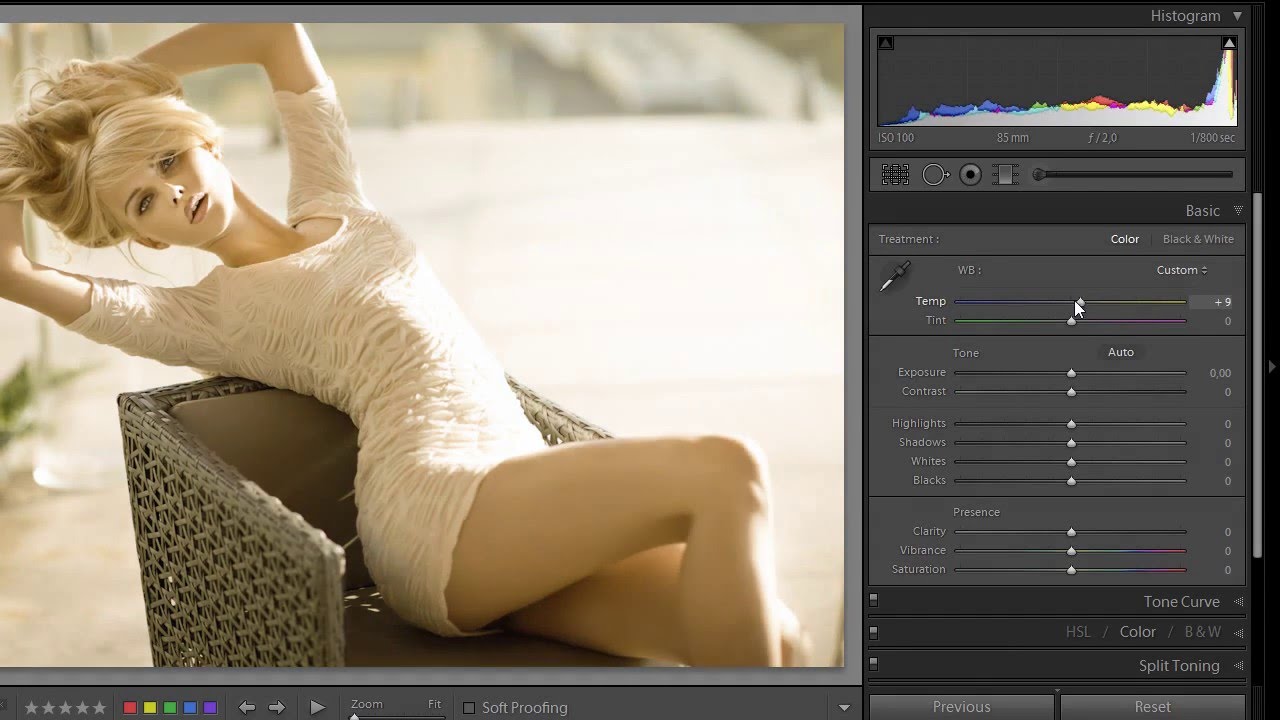Apply the red color label
This screenshot has width=1280, height=720.
130,708
